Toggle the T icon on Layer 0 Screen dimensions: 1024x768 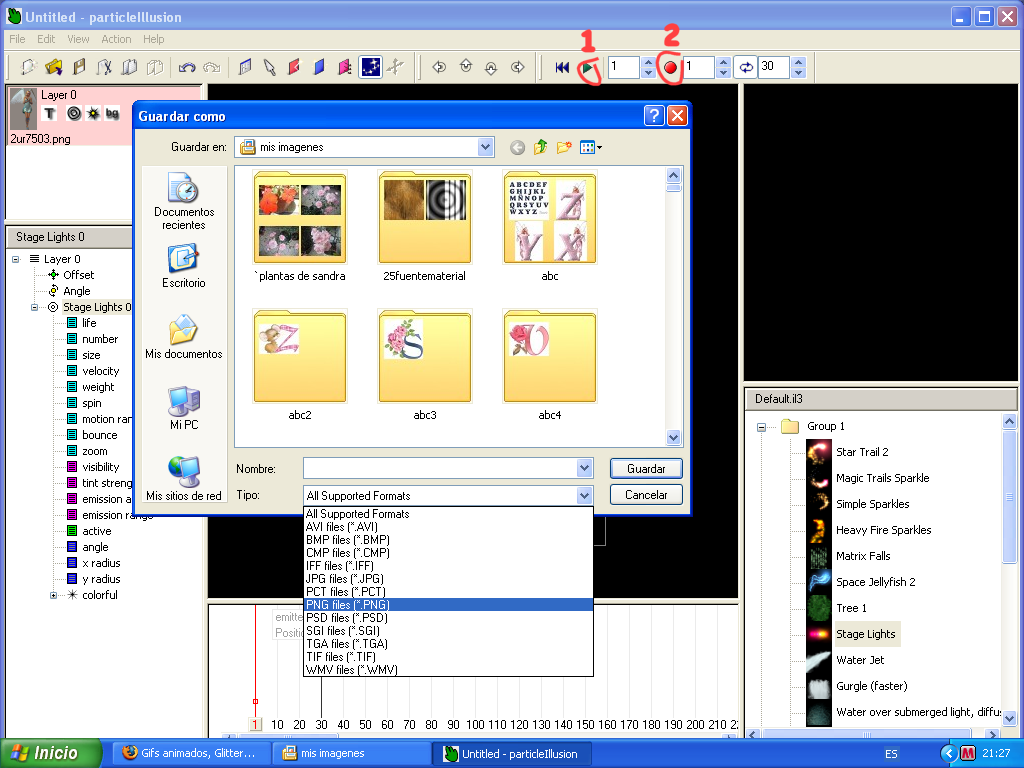click(x=50, y=114)
